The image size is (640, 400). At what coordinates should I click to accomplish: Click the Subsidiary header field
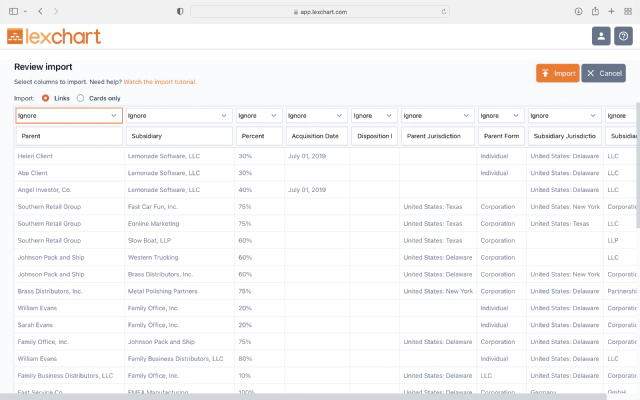[x=179, y=136]
